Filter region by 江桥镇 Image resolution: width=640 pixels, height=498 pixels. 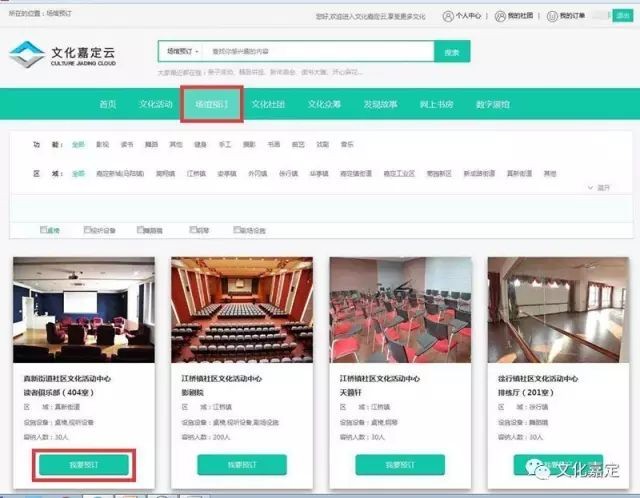[195, 173]
